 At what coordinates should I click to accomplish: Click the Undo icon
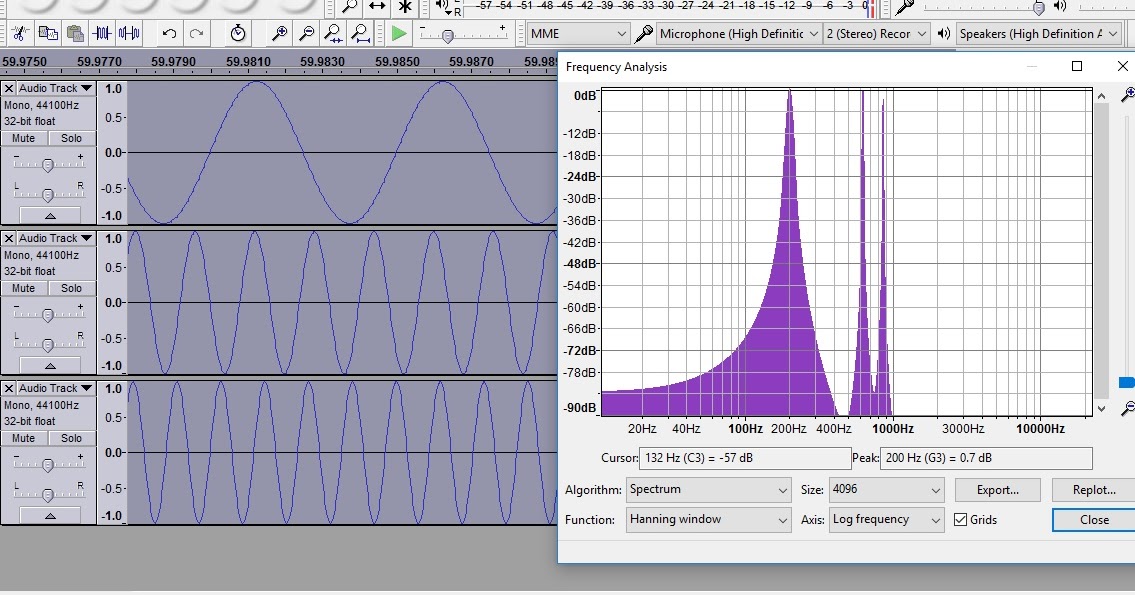[168, 33]
